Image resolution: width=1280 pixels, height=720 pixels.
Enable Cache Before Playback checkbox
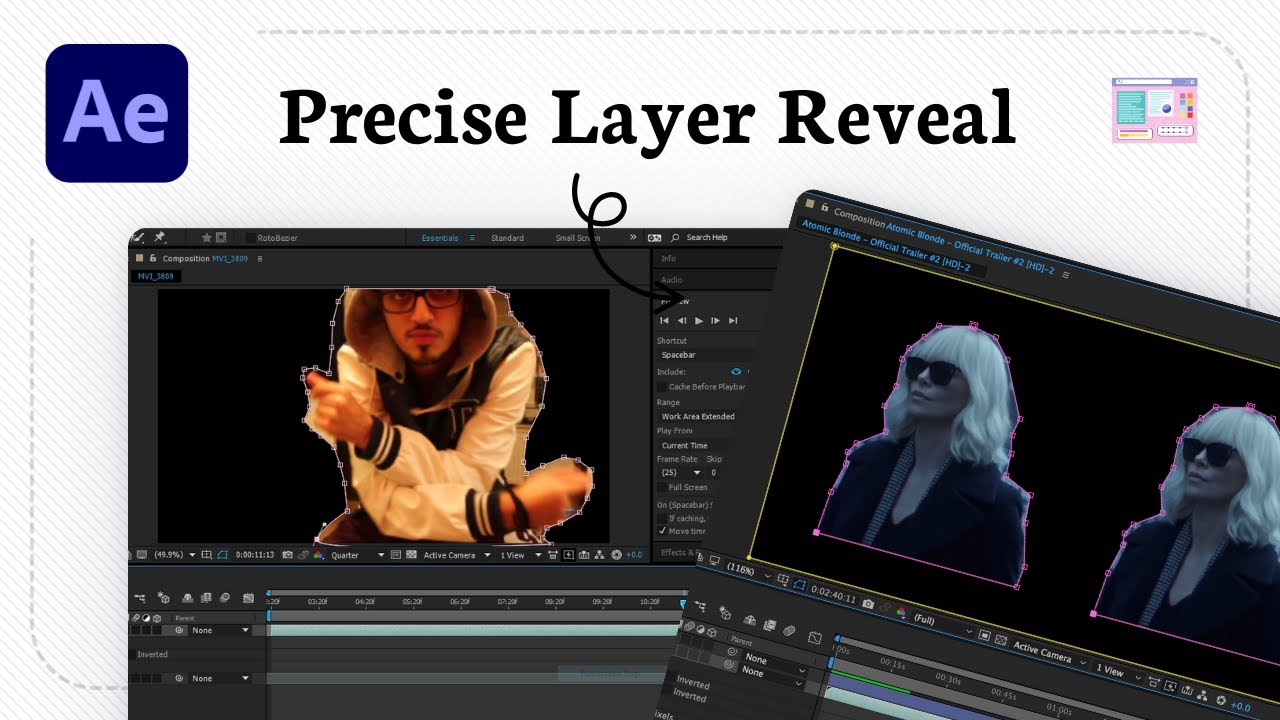pyautogui.click(x=662, y=387)
